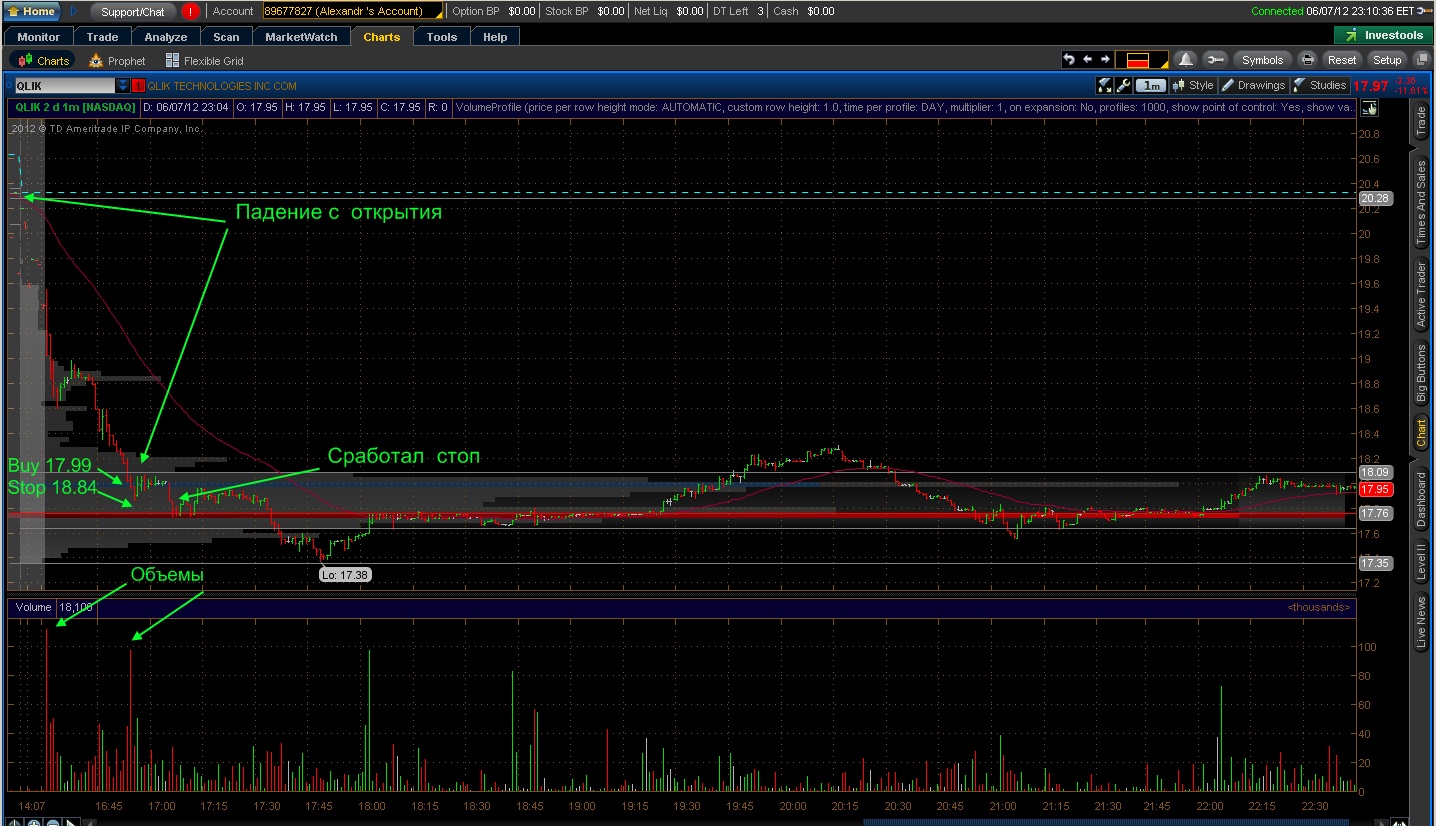Select the Tools tab
This screenshot has width=1436, height=826.
click(441, 37)
